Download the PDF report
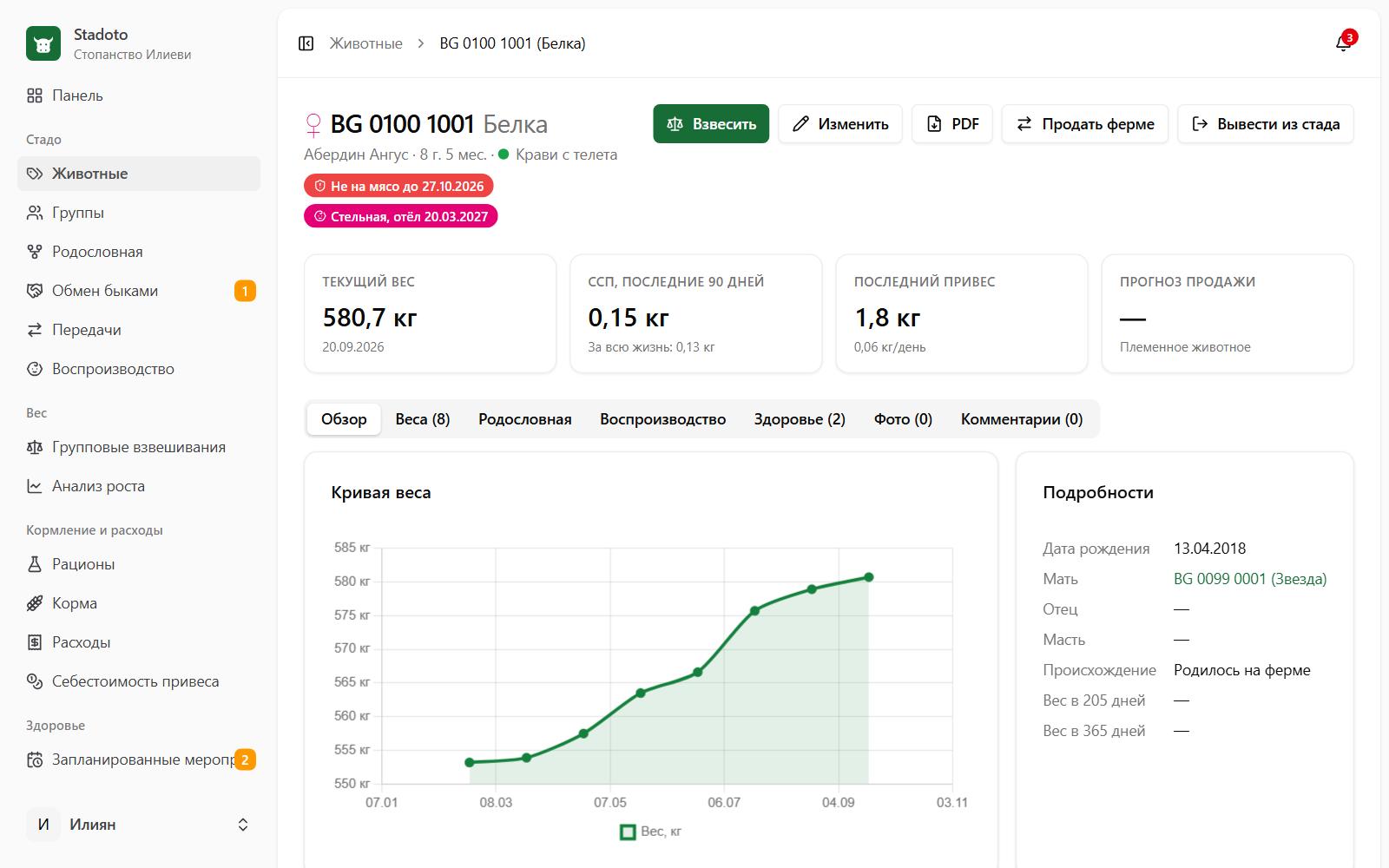 coord(952,124)
